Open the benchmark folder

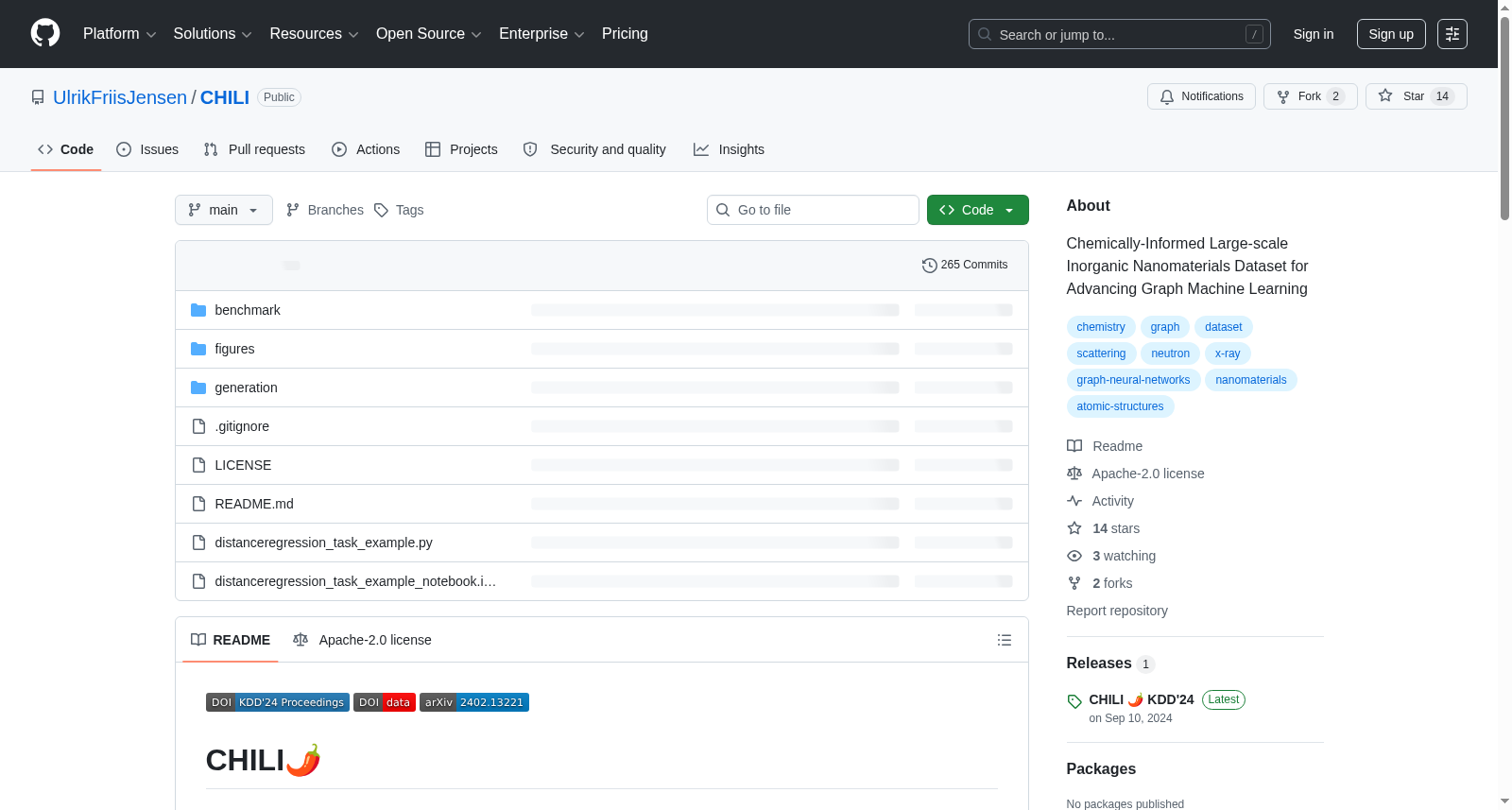coord(248,310)
